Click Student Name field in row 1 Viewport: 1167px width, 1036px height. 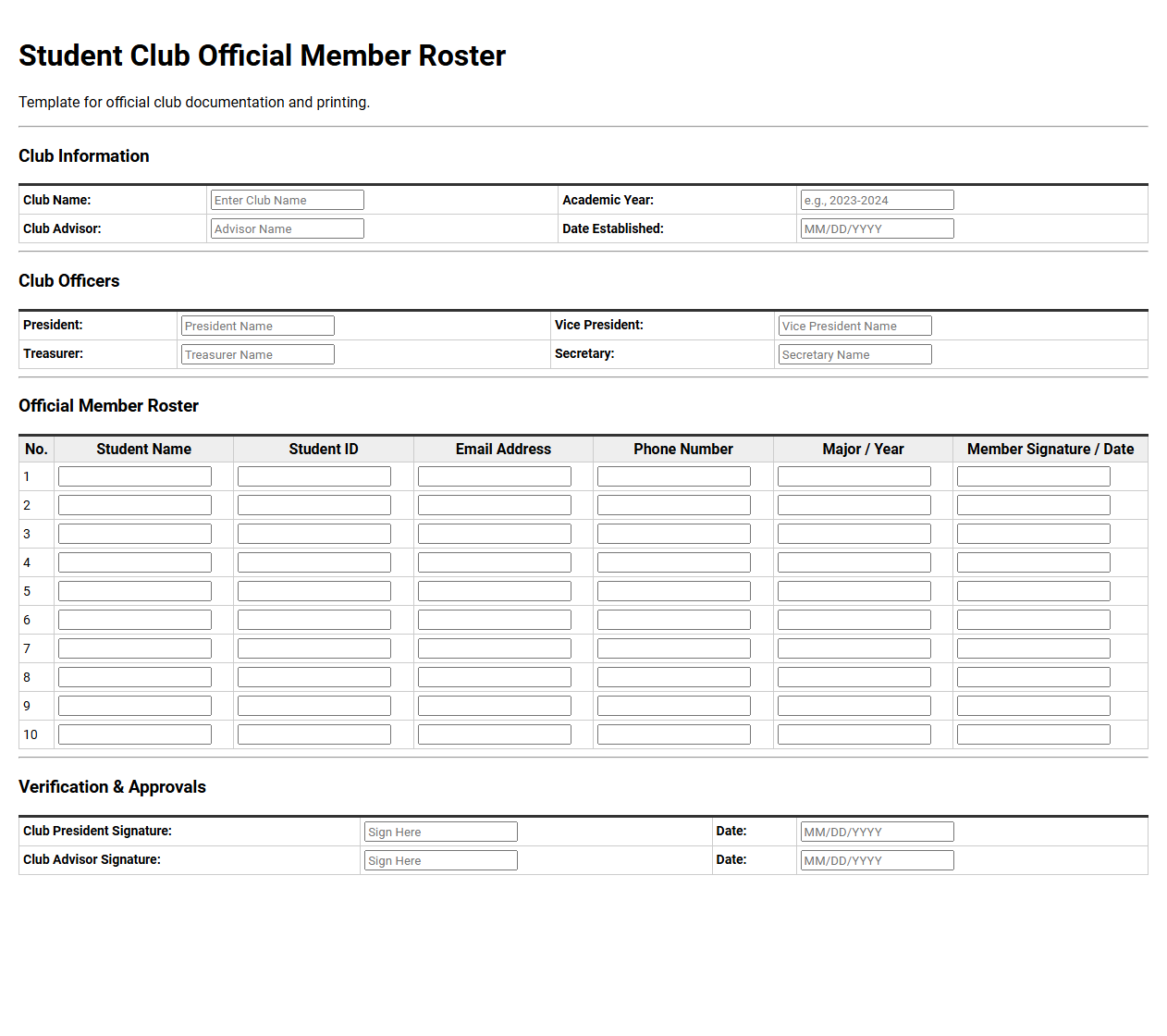[135, 476]
